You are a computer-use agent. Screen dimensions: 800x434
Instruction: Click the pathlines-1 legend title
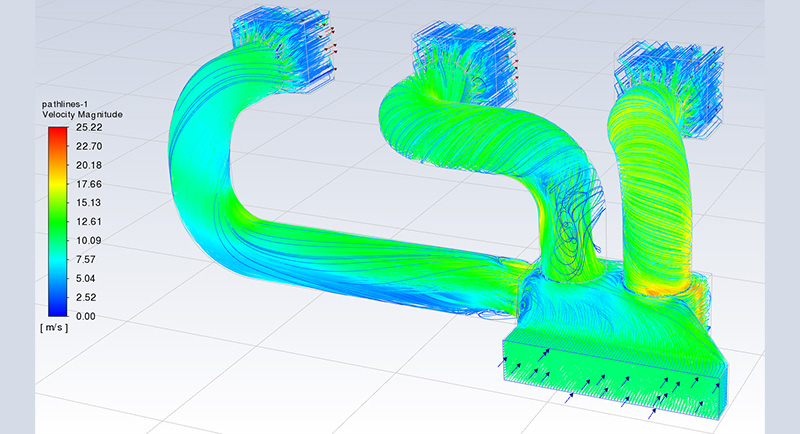(68, 103)
